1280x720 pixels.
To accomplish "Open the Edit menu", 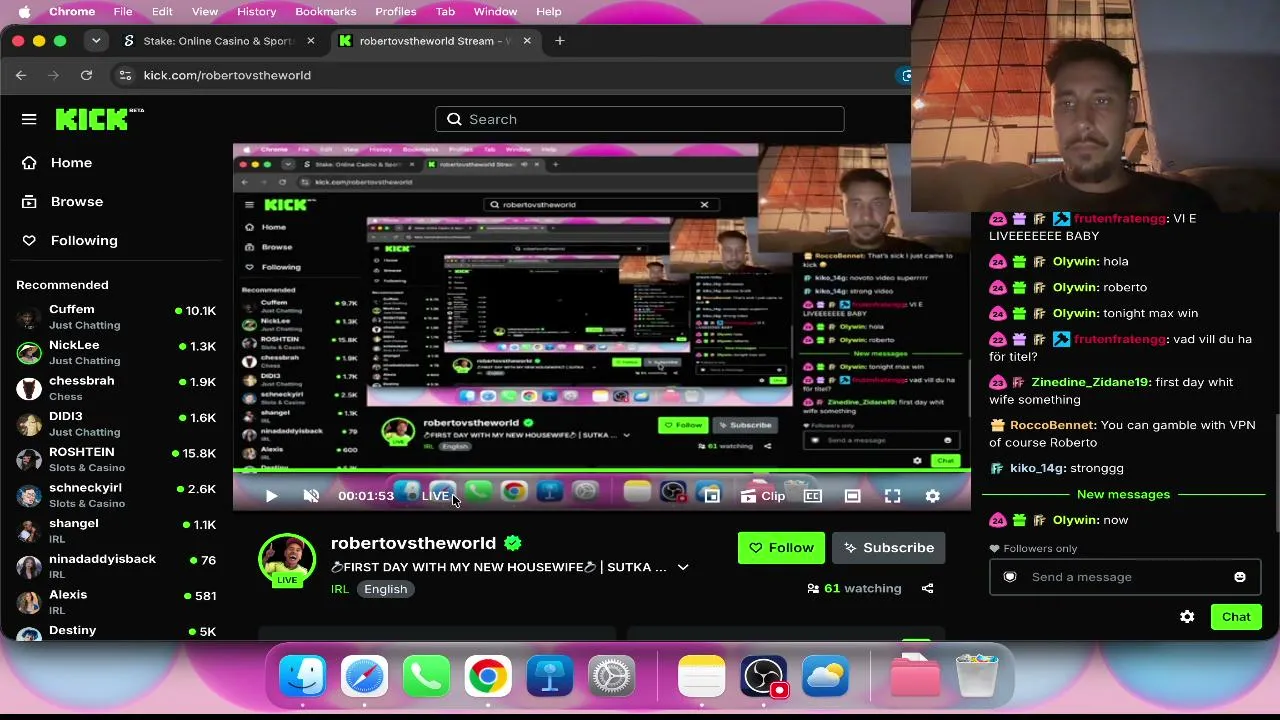I will coord(162,12).
